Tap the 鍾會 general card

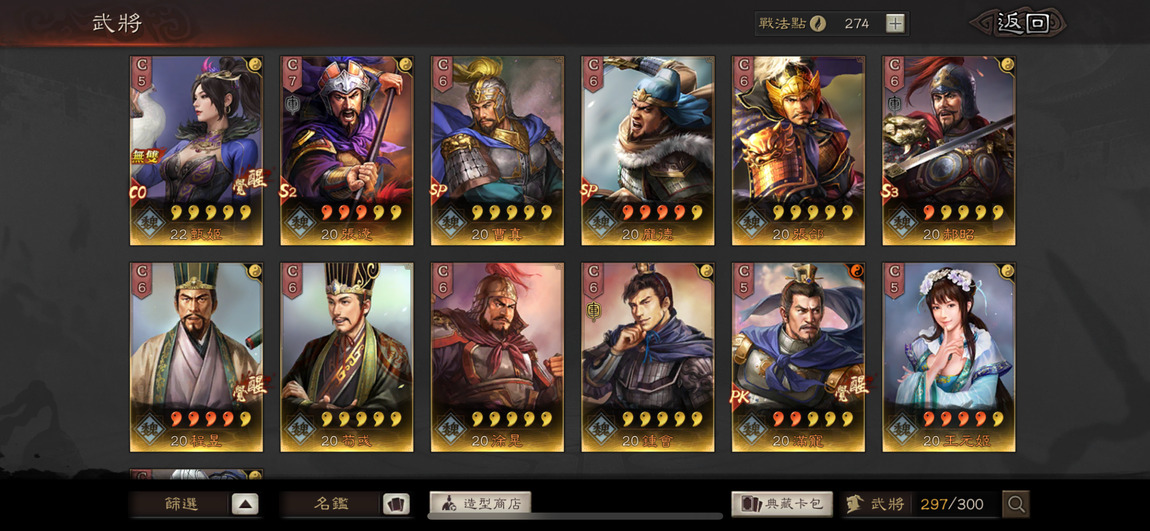click(x=648, y=357)
